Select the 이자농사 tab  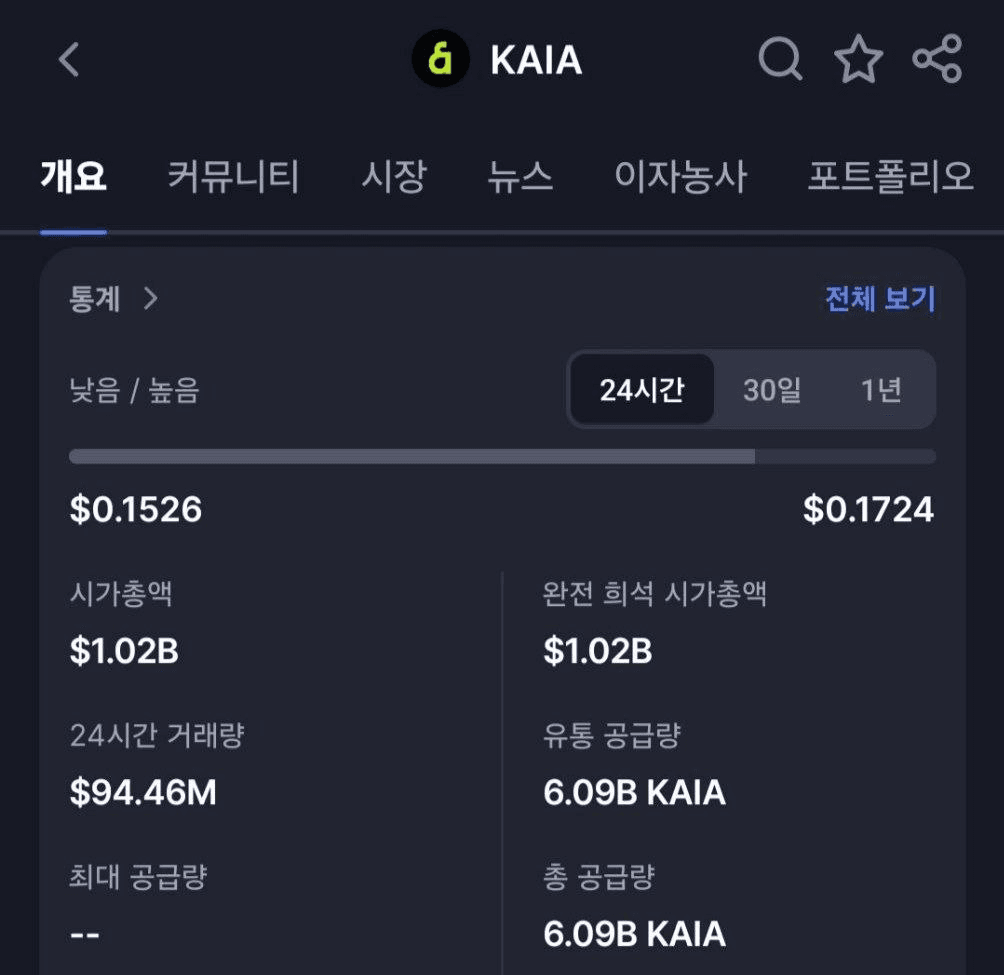pos(680,176)
